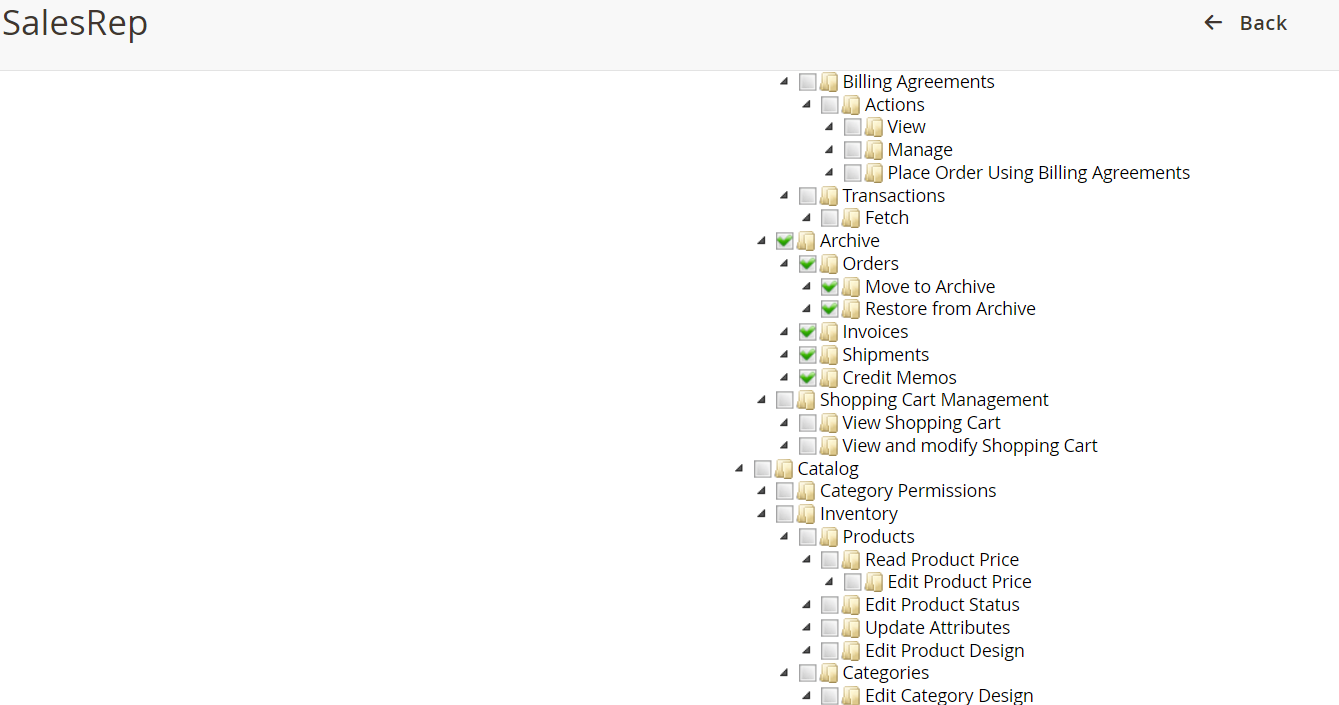Click folder icon of Billing Agreements
The height and width of the screenshot is (705, 1339).
point(829,82)
